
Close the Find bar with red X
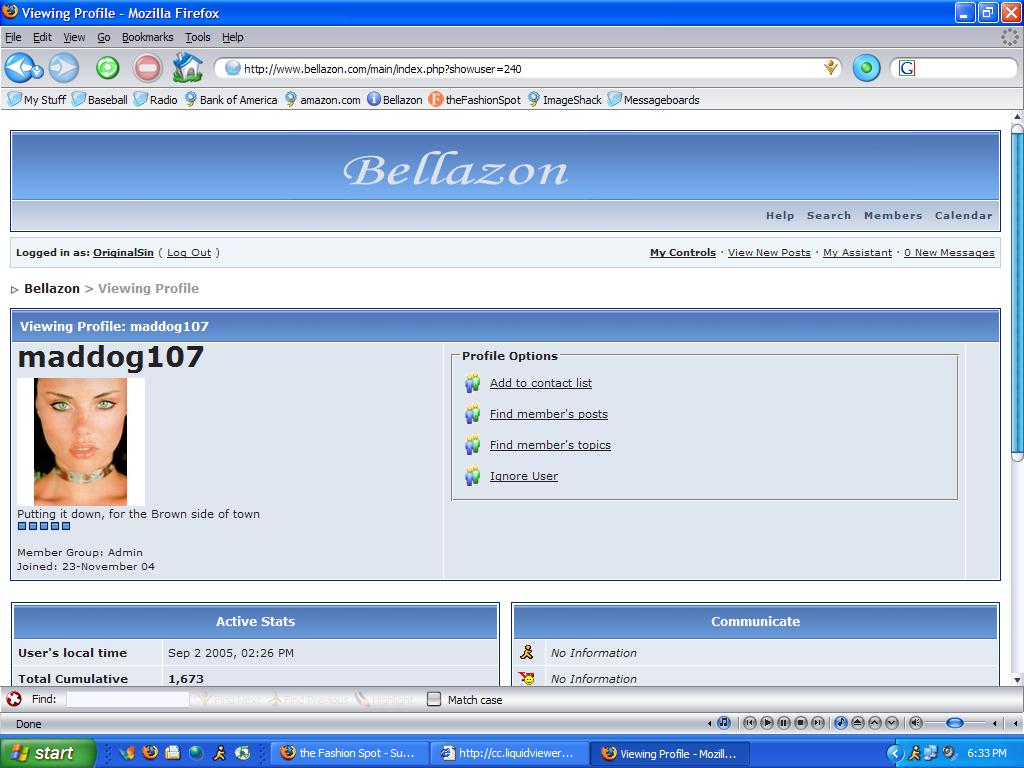(14, 700)
